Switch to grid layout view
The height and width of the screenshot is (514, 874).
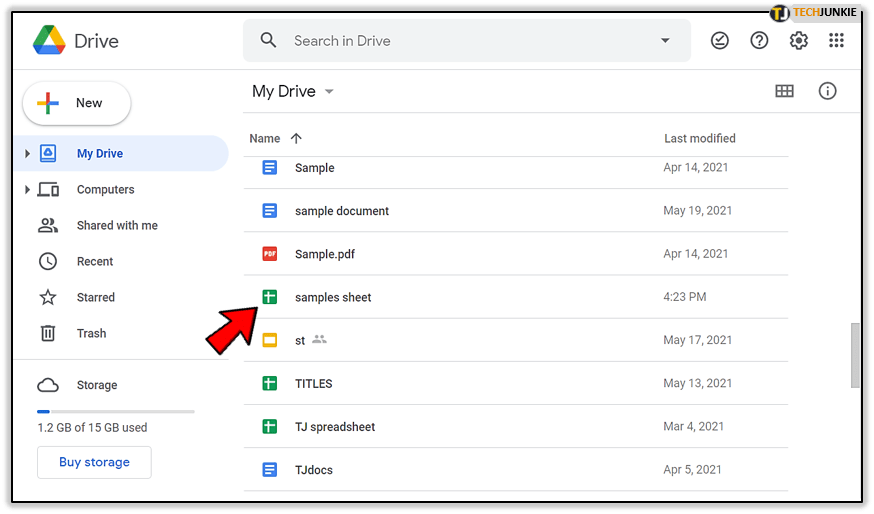coord(784,91)
